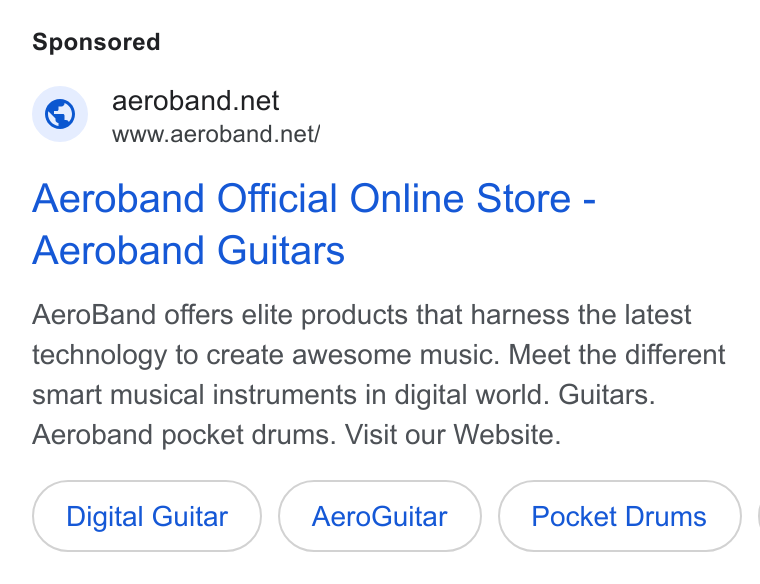Click the 'AeroBand offers elite products' line
Screen dimensions: 760x584
[362, 315]
